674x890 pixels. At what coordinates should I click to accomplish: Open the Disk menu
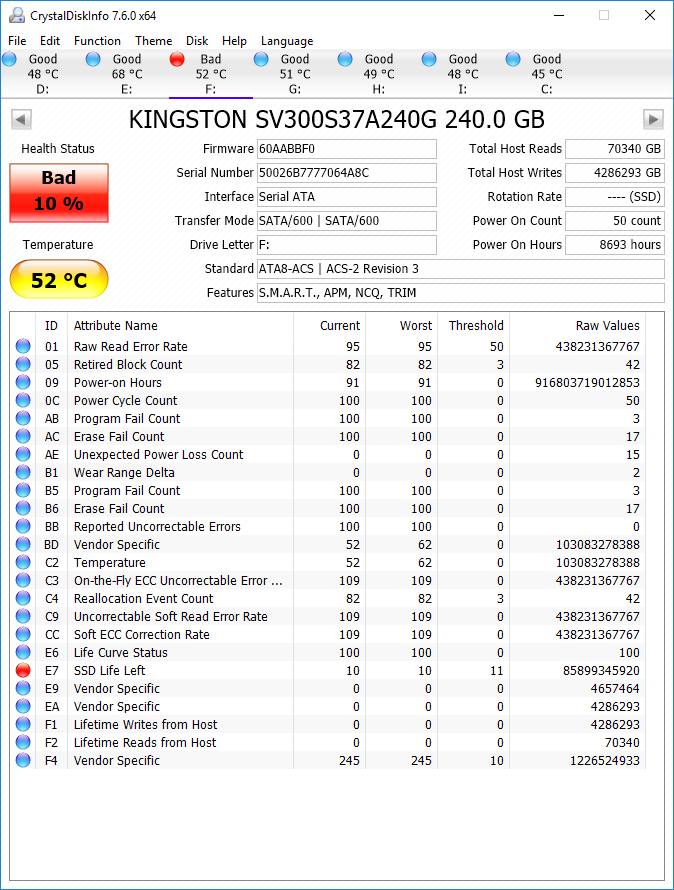tap(197, 41)
